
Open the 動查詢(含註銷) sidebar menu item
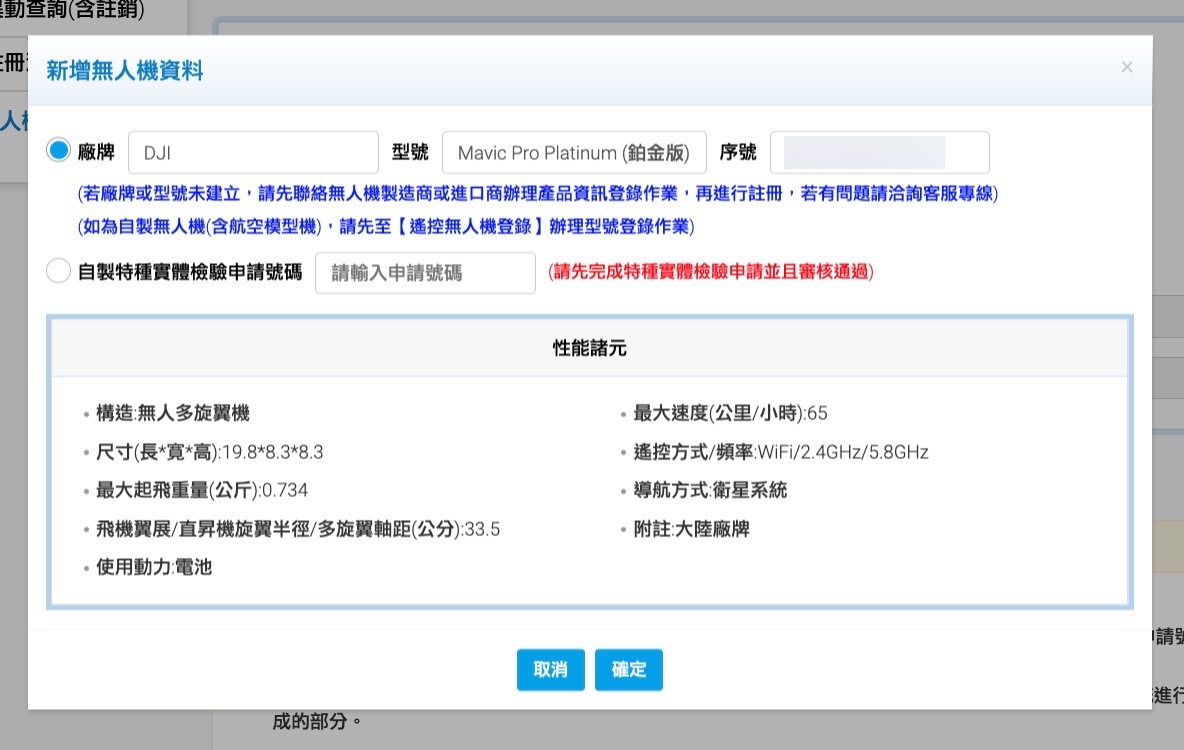[x=72, y=12]
